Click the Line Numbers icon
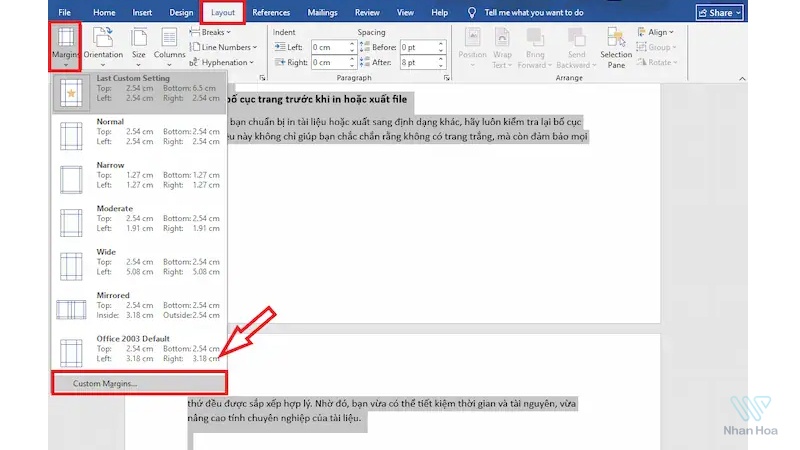 (194, 47)
